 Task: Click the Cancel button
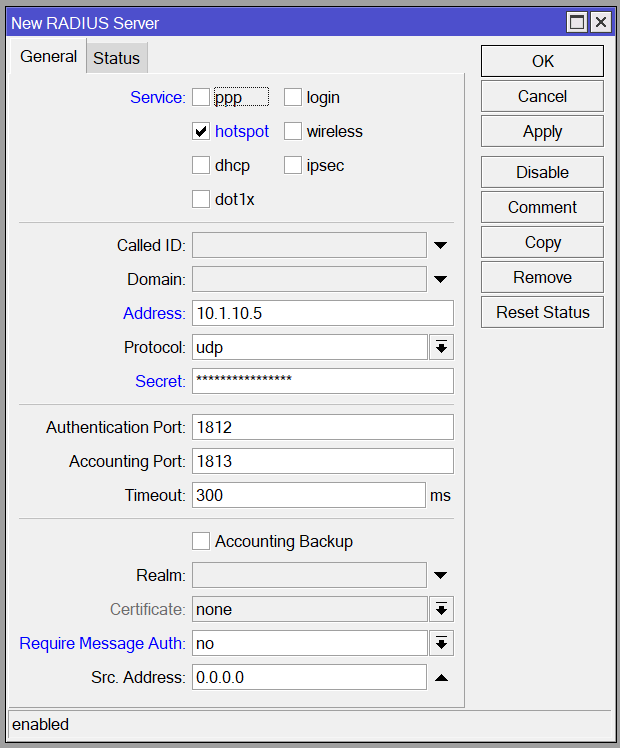pos(542,96)
